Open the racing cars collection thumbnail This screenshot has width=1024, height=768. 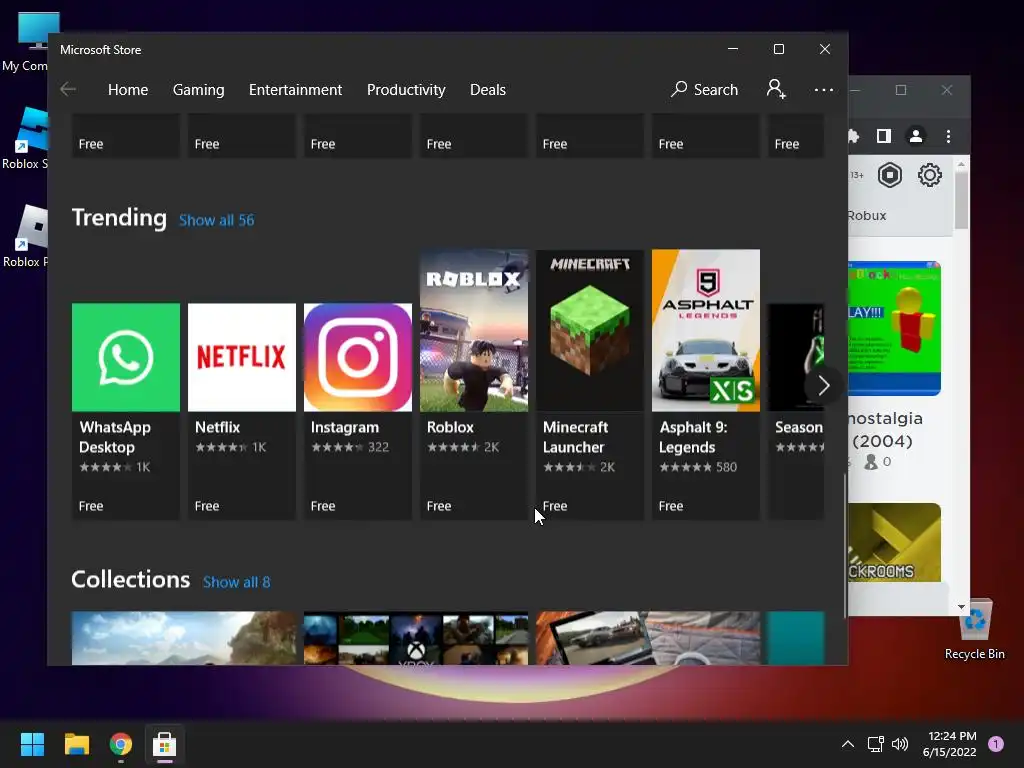pos(648,638)
